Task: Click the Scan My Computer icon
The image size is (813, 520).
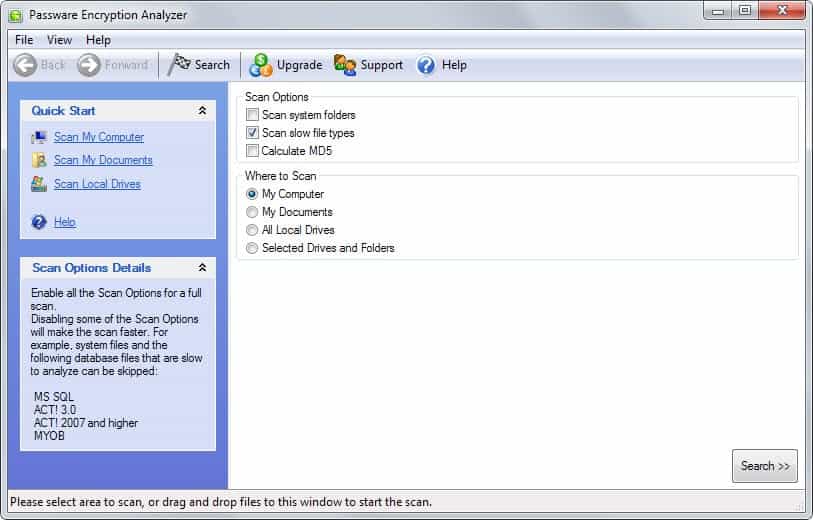Action: 39,137
